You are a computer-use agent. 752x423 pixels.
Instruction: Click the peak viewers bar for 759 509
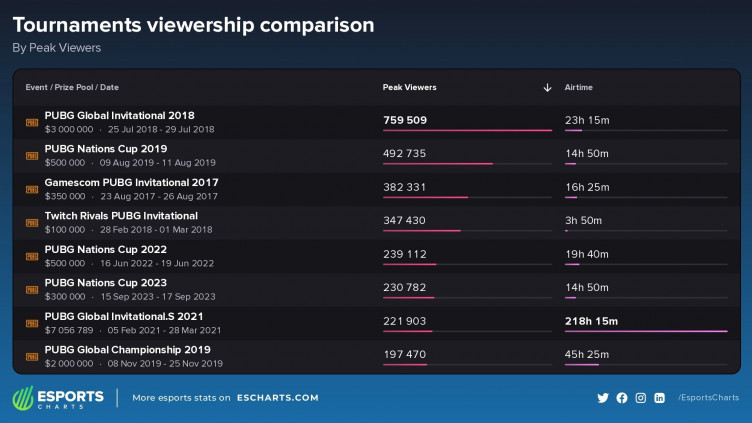point(467,130)
